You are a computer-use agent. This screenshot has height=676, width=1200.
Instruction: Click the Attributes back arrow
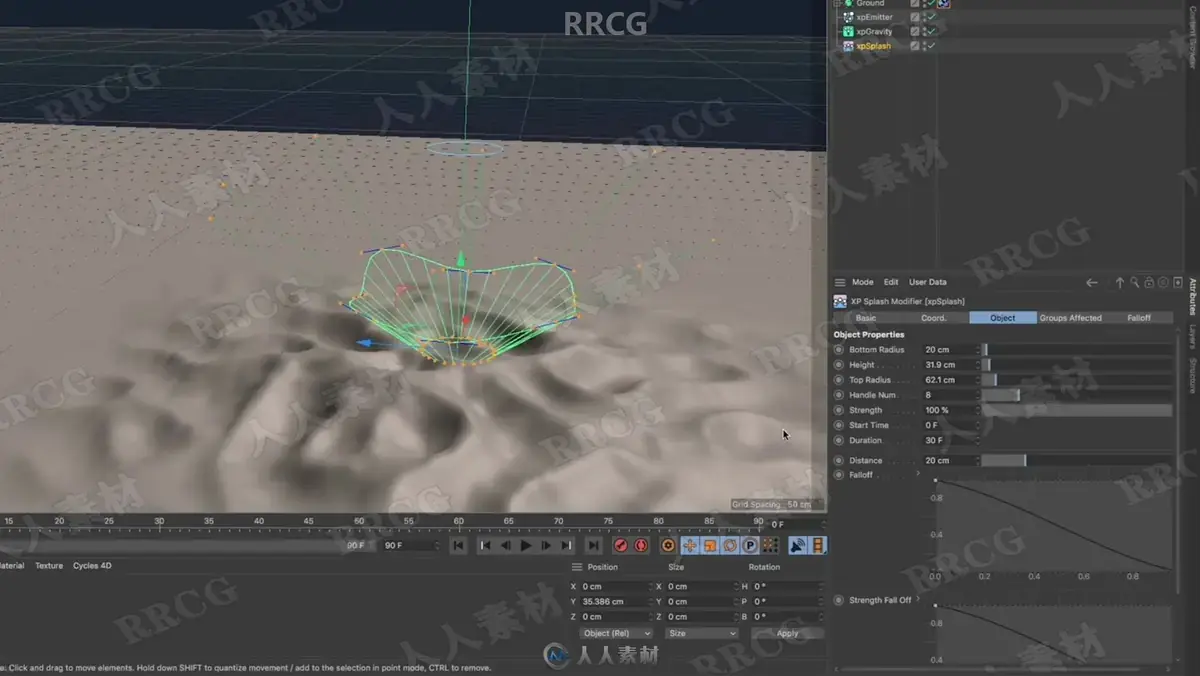tap(1092, 283)
